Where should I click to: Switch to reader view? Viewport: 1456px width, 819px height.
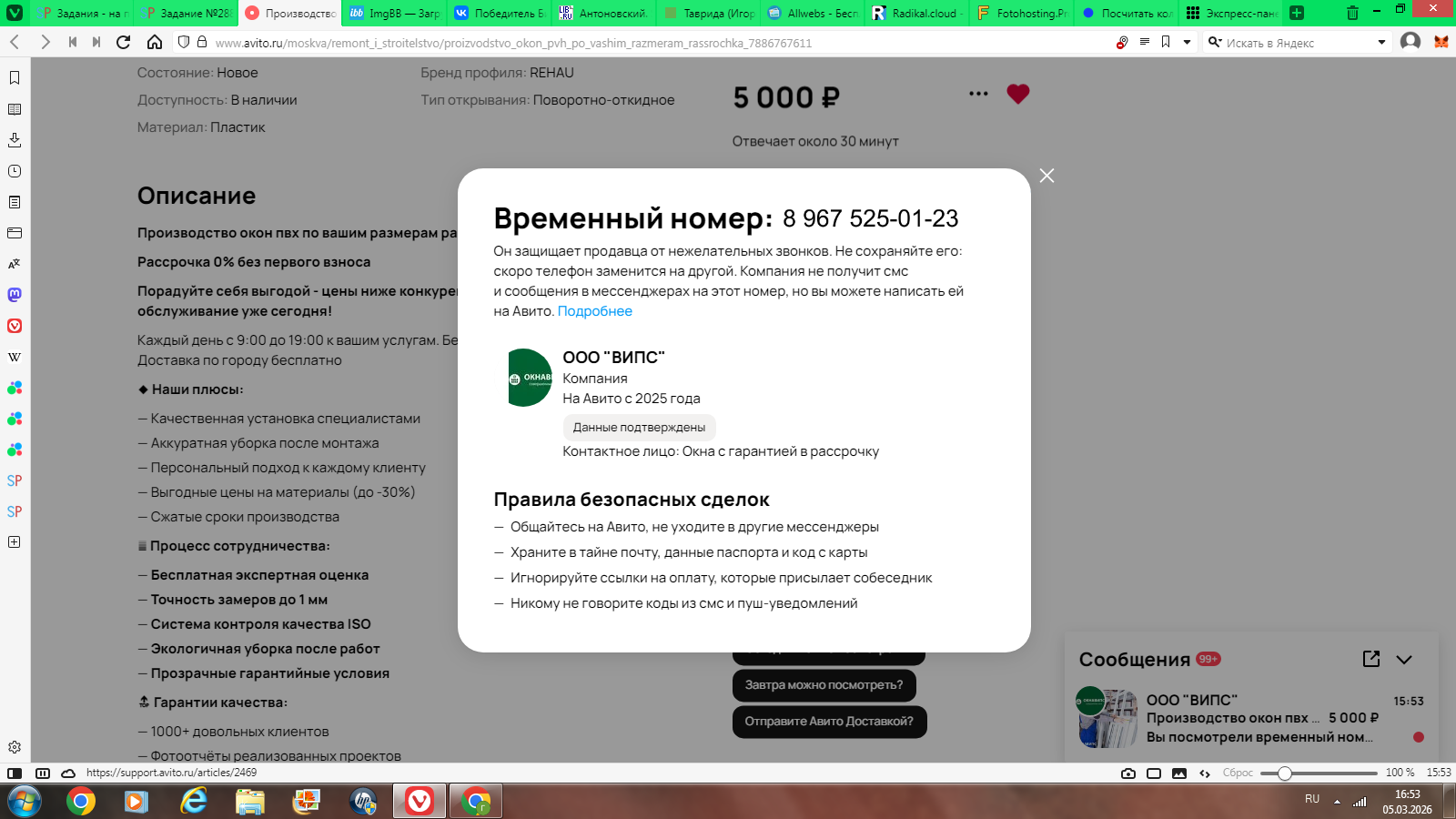click(1145, 42)
